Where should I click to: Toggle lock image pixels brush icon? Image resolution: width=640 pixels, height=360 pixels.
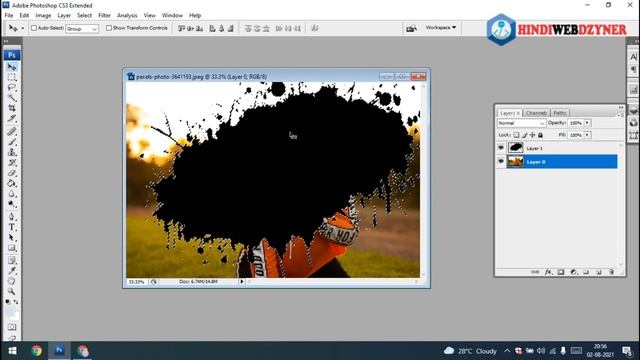(524, 135)
